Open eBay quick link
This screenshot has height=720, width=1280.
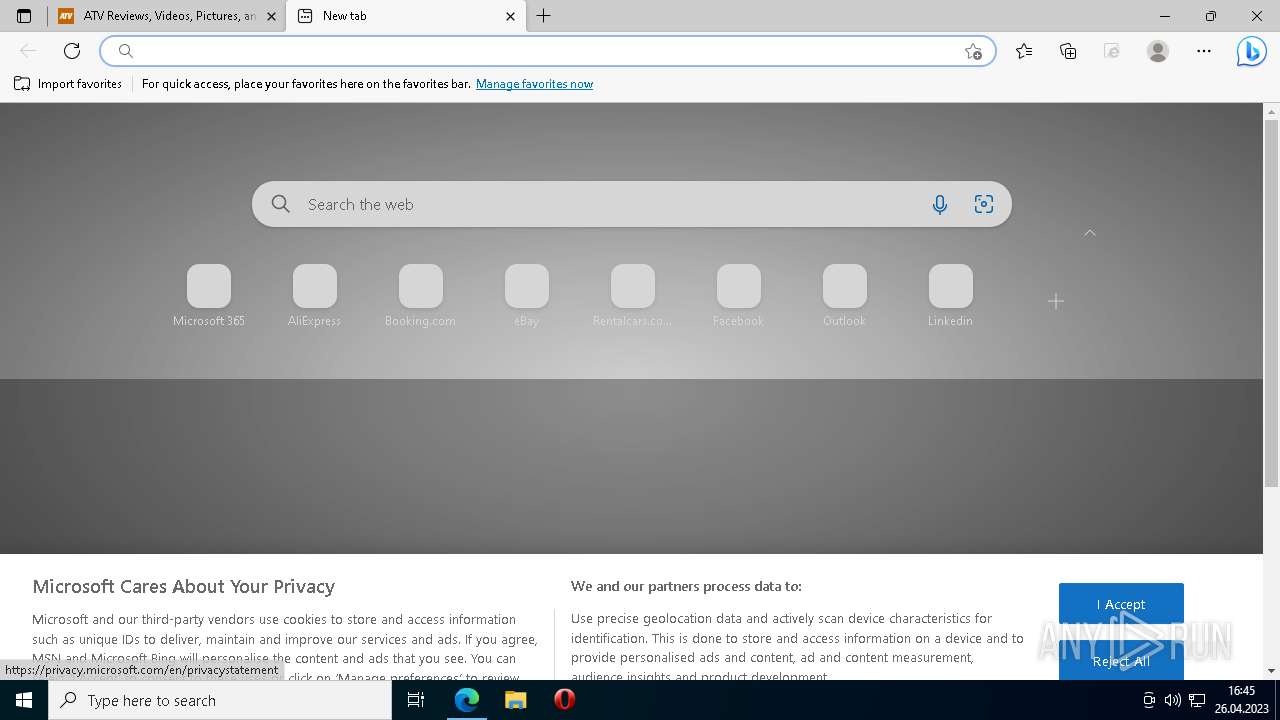pos(527,296)
